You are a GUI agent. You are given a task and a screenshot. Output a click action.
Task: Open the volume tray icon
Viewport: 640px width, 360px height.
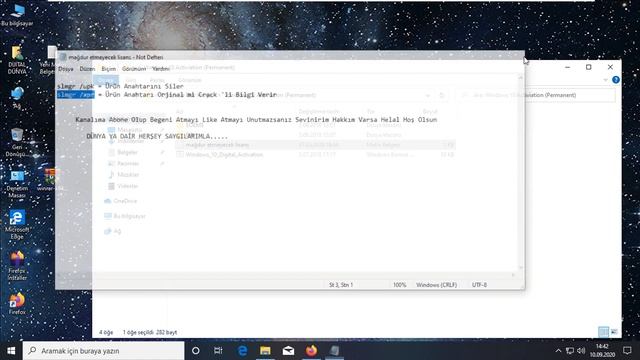581,351
